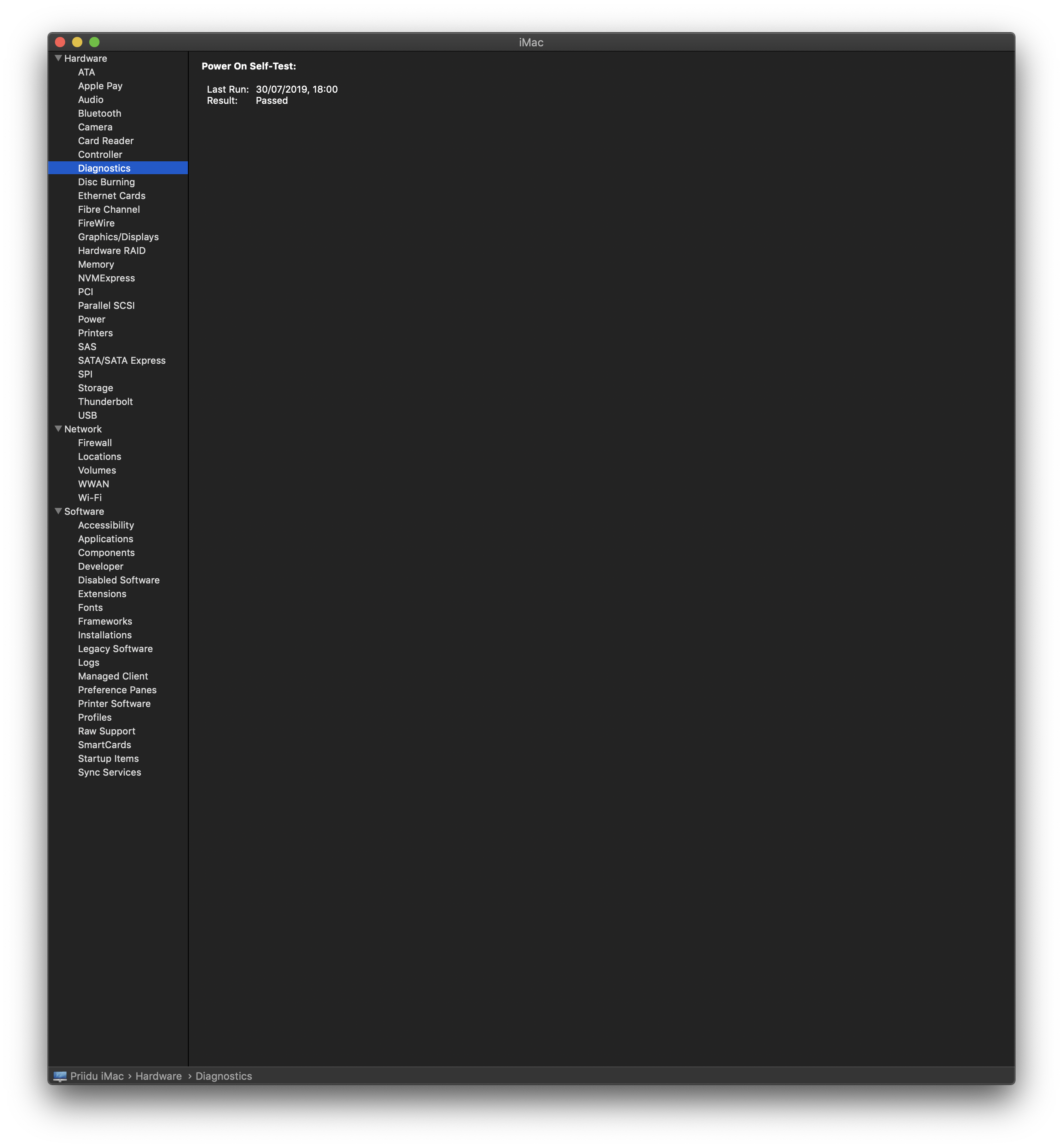The image size is (1063, 1148).
Task: Collapse the Network disclosure triangle
Action: [58, 429]
